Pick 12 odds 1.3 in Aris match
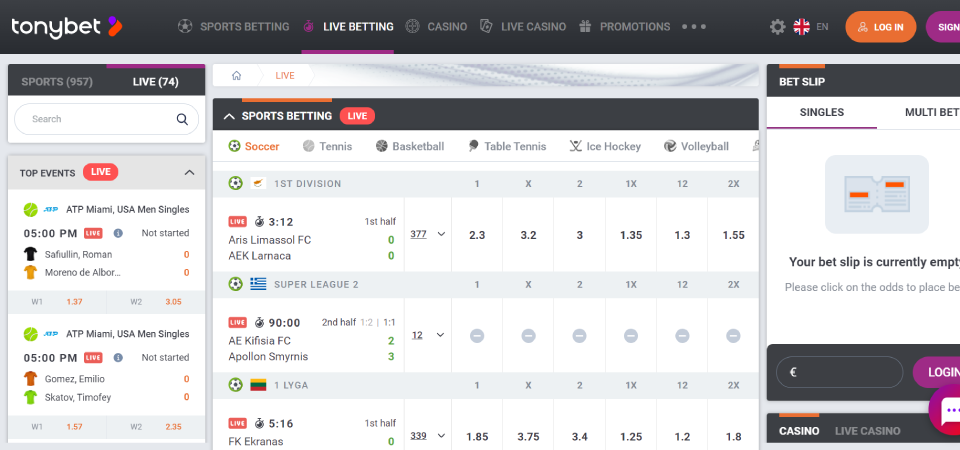This screenshot has width=960, height=450. pyautogui.click(x=682, y=234)
